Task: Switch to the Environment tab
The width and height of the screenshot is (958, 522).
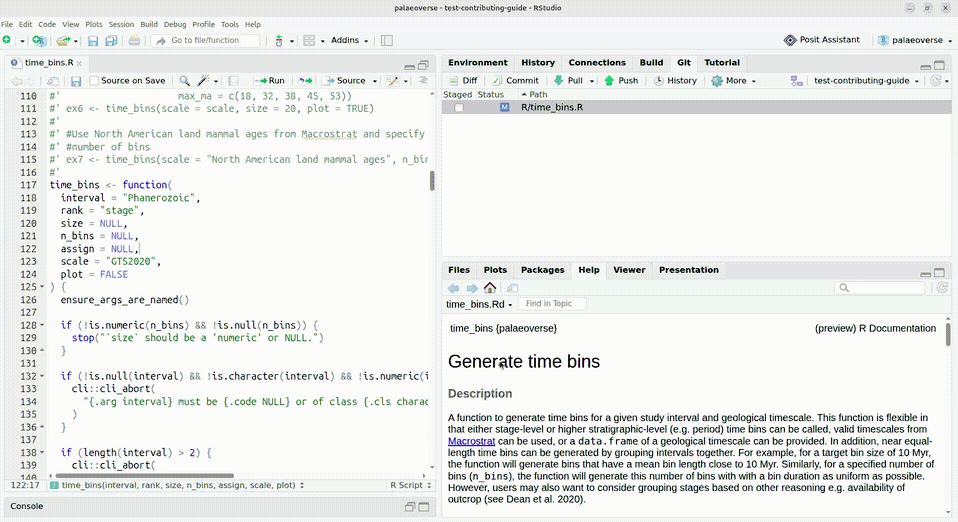Action: pyautogui.click(x=478, y=62)
